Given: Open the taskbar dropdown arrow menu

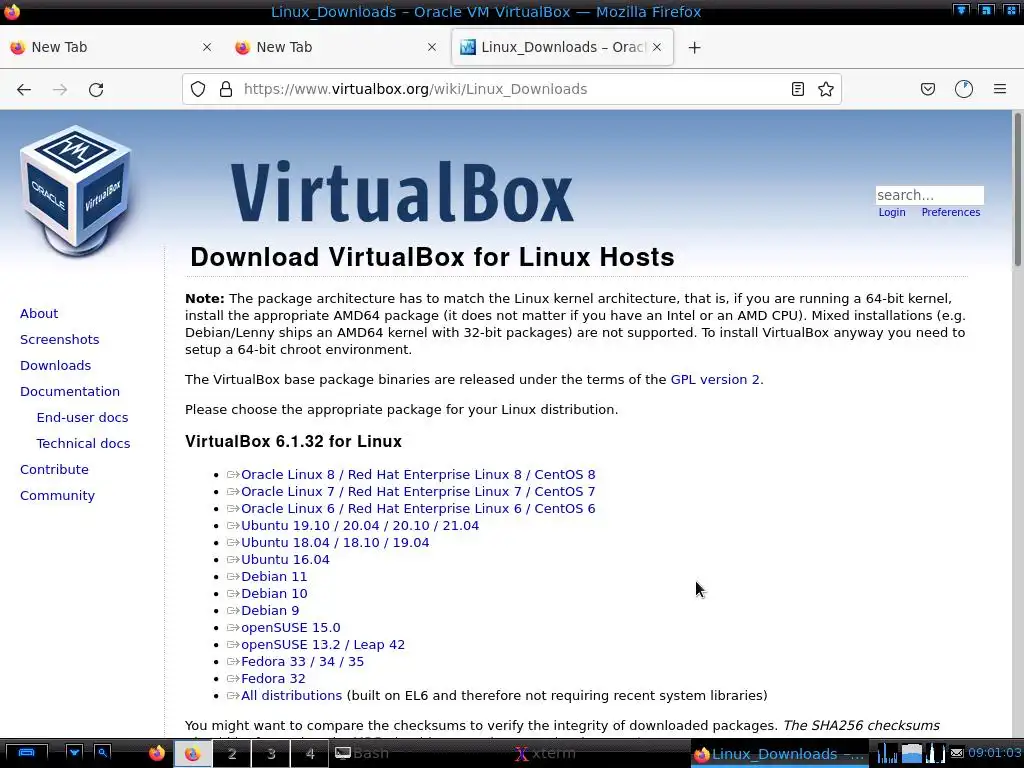Looking at the screenshot, I should [x=74, y=753].
